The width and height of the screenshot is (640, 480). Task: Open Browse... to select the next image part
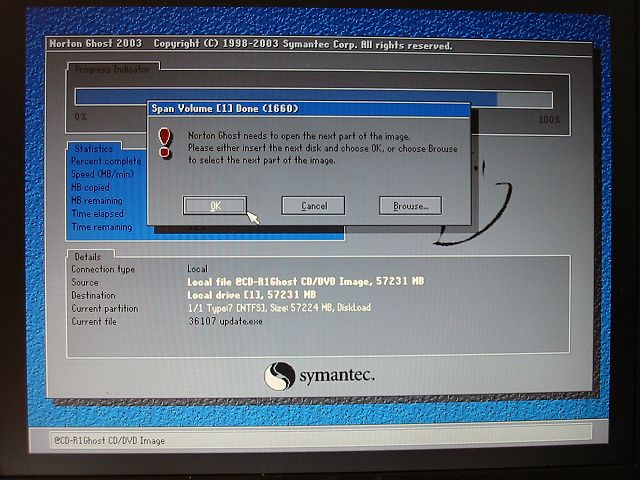pyautogui.click(x=410, y=205)
